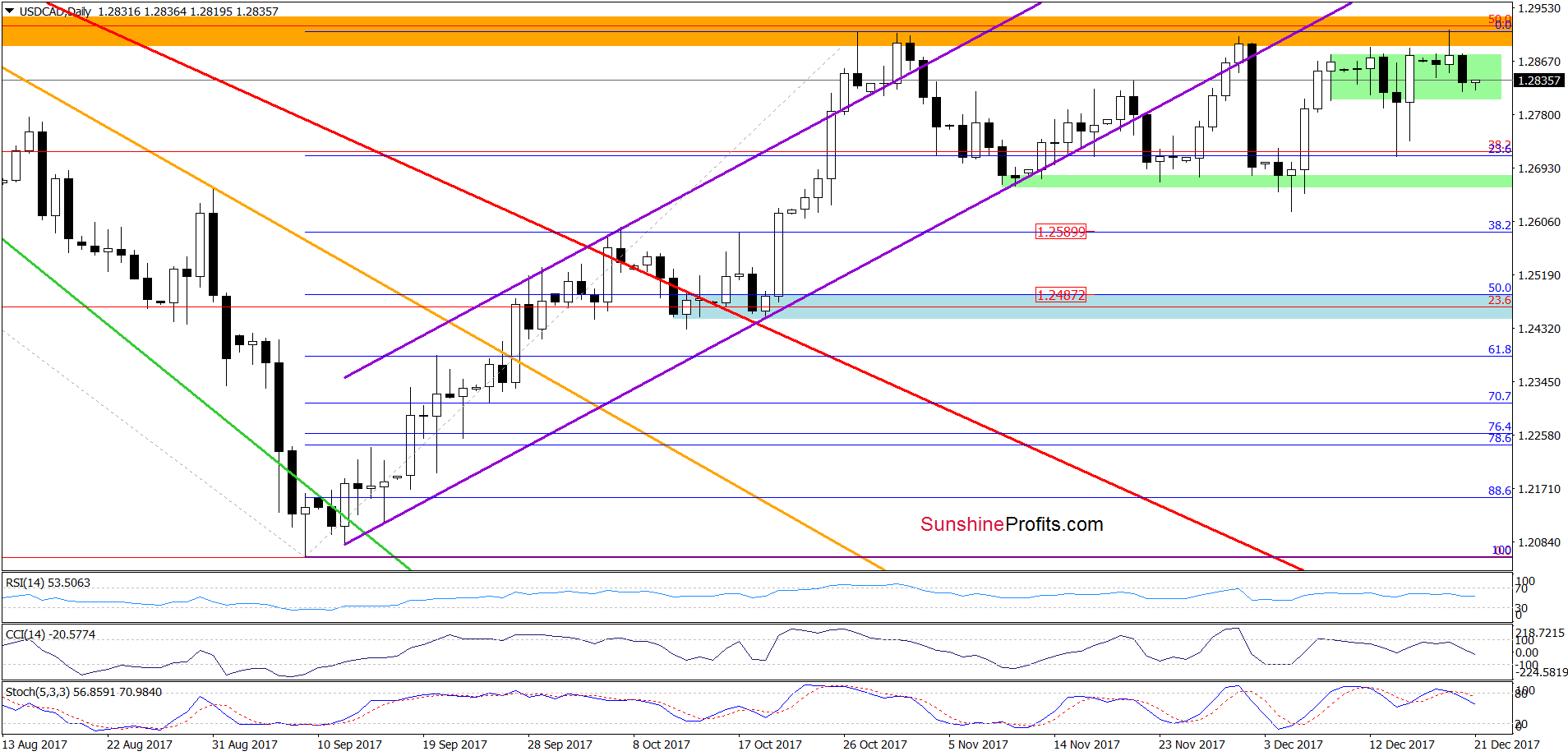This screenshot has width=1568, height=756.
Task: Select the 13 Aug 2017 date label
Action: pyautogui.click(x=35, y=744)
